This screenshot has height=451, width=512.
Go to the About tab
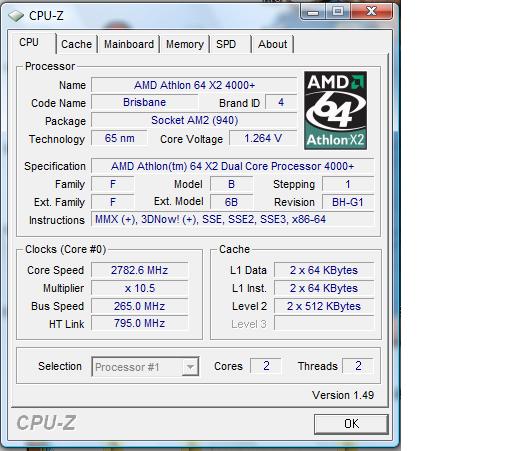coord(272,44)
